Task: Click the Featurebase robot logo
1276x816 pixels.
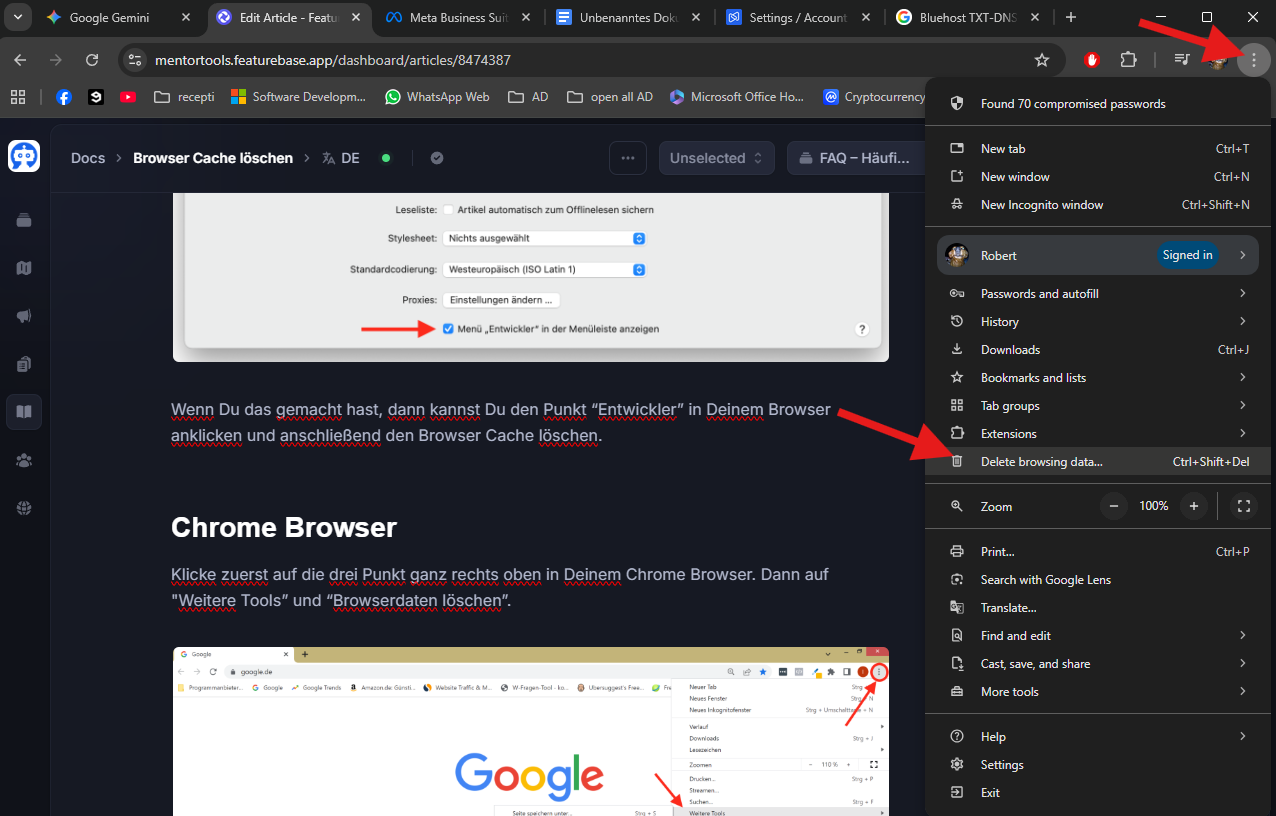Action: (24, 156)
